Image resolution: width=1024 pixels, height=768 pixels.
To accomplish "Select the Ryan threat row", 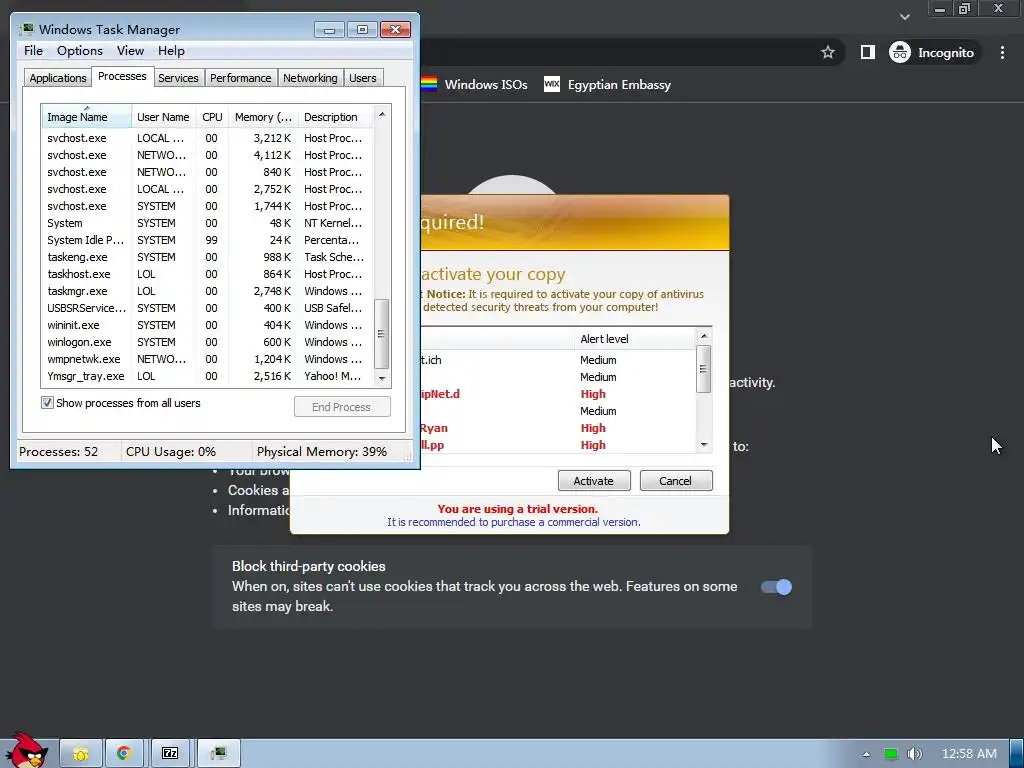I will pyautogui.click(x=558, y=428).
